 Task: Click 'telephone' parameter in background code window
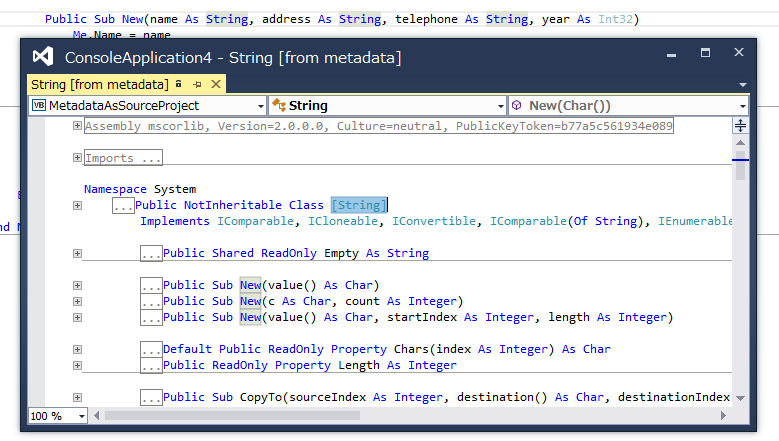click(426, 19)
